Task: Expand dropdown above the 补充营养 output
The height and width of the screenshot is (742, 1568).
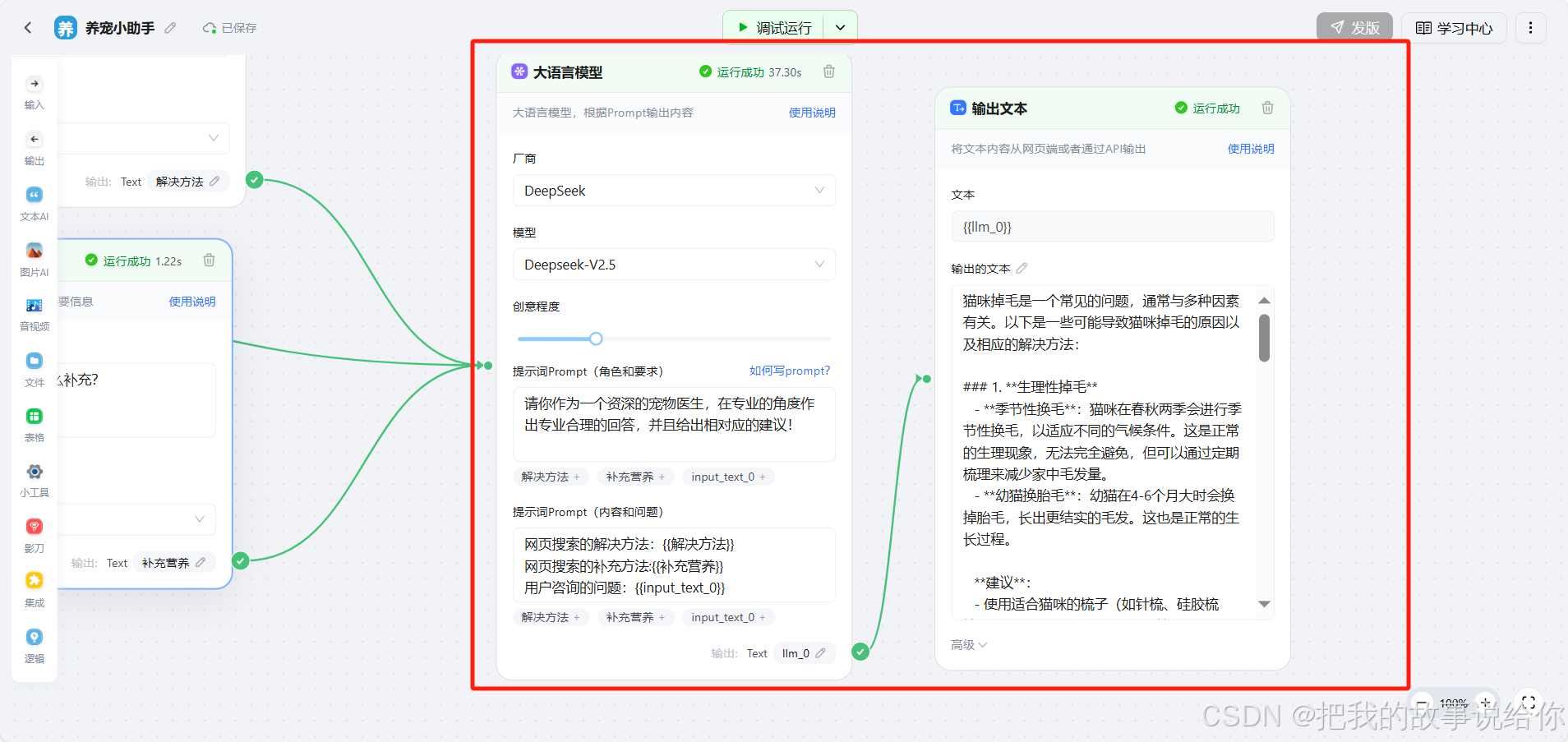Action: click(199, 519)
